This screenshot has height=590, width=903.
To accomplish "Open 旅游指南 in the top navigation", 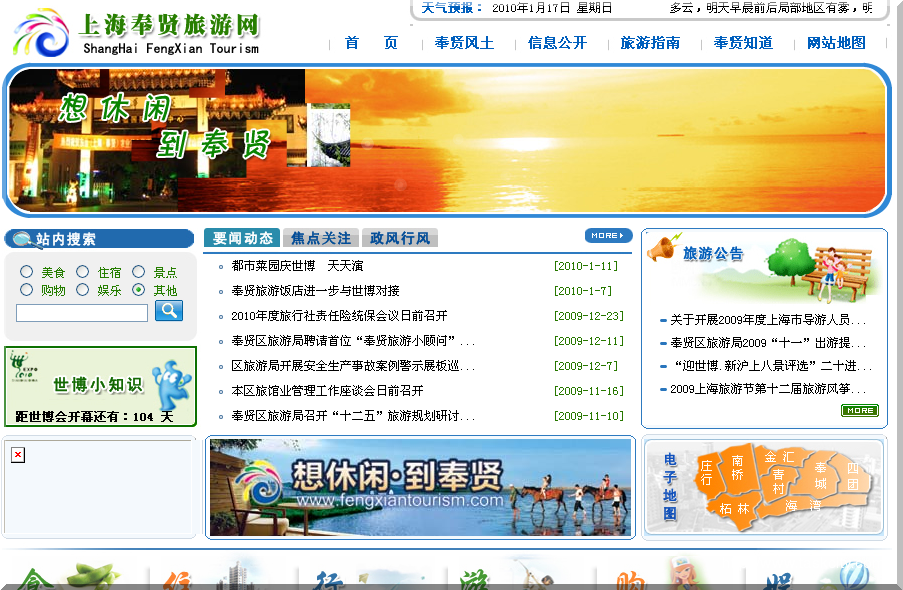I will pos(650,43).
